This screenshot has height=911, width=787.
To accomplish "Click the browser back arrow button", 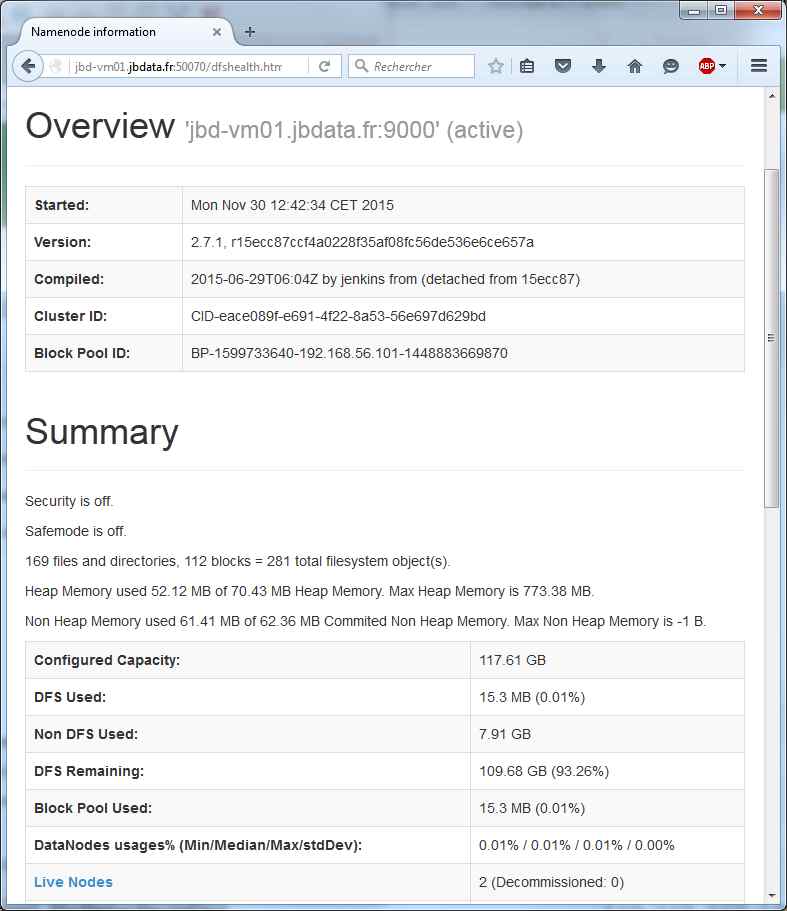I will 28,66.
